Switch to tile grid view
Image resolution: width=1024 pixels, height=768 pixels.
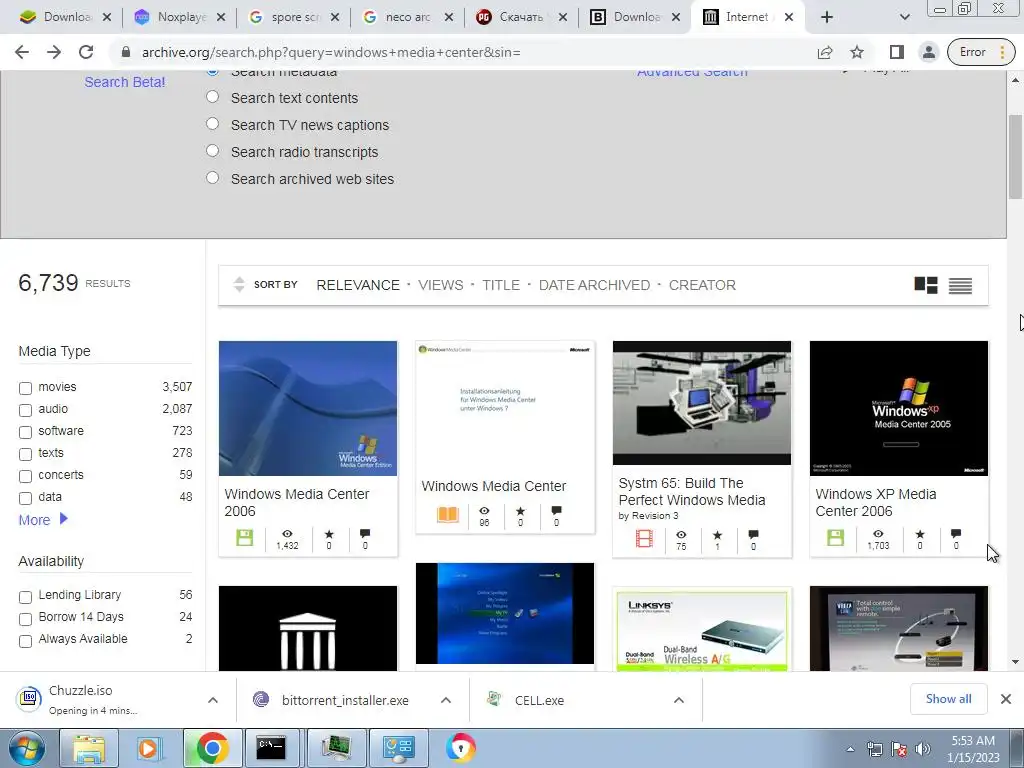pyautogui.click(x=925, y=285)
